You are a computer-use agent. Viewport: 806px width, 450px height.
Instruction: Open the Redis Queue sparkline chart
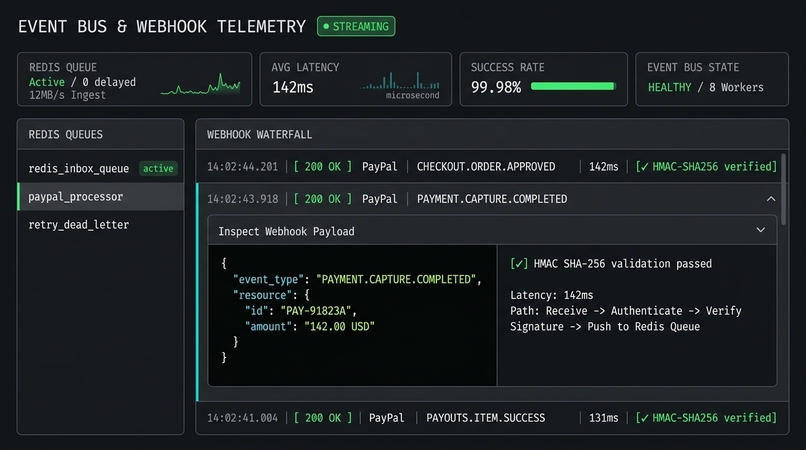click(200, 85)
